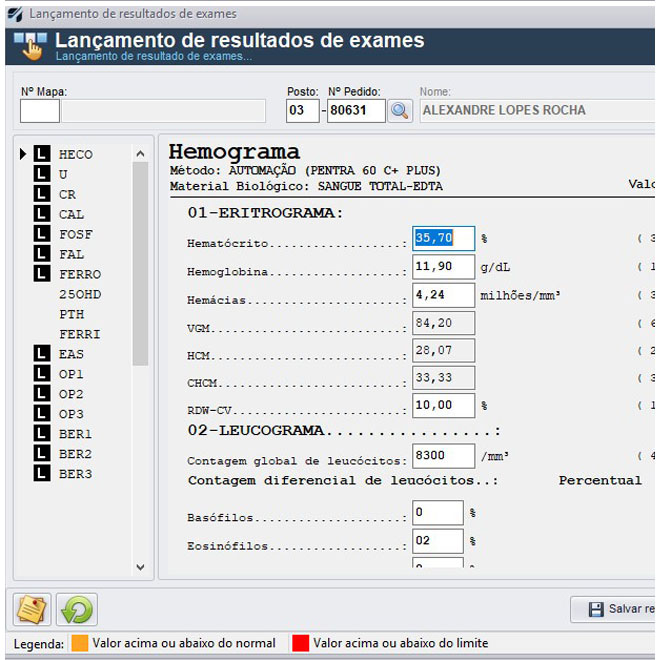Image resolution: width=660 pixels, height=660 pixels.
Task: Select the OP2 exam row
Action: 71,394
